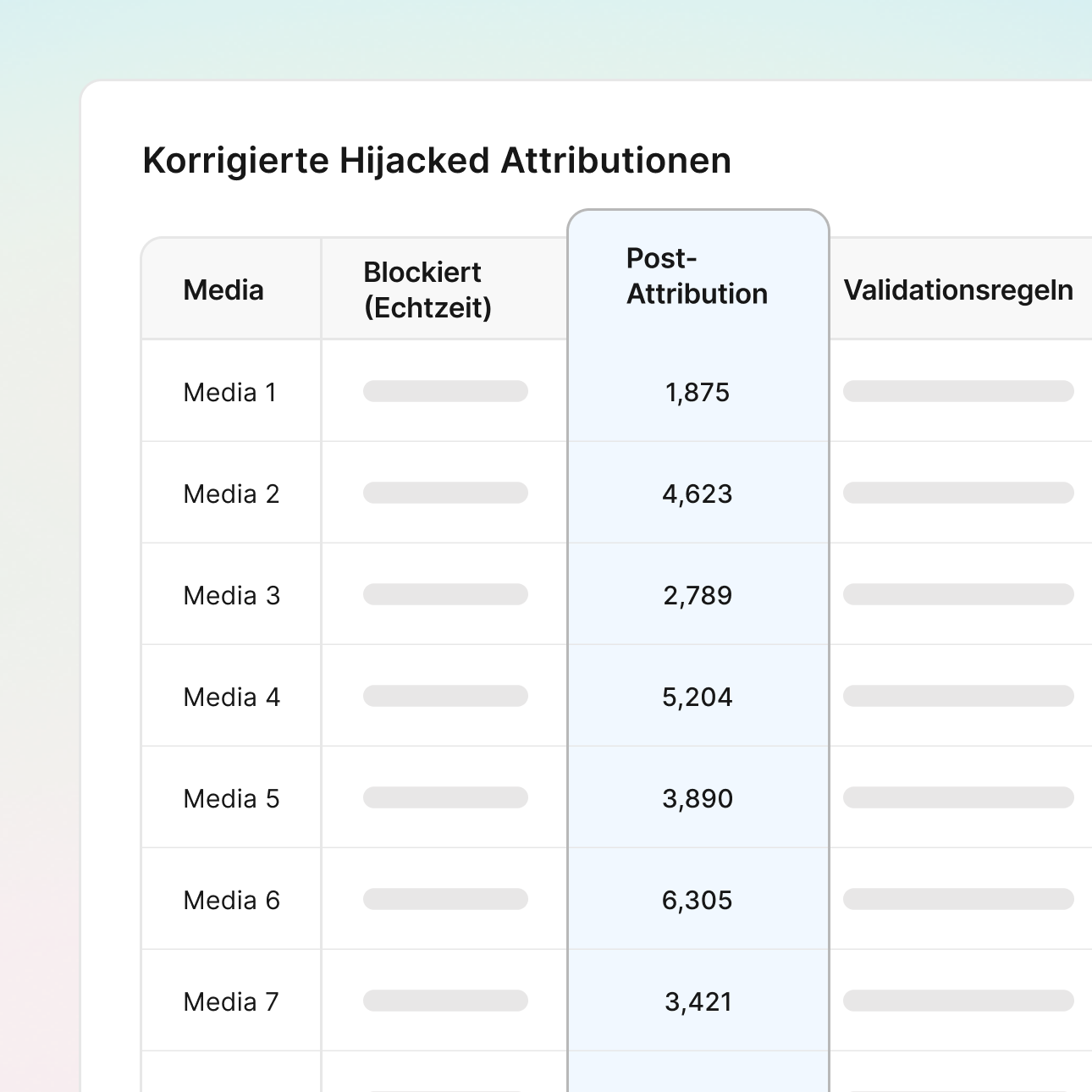Screen dimensions: 1092x1092
Task: Select the Media 3 row label
Action: [231, 596]
